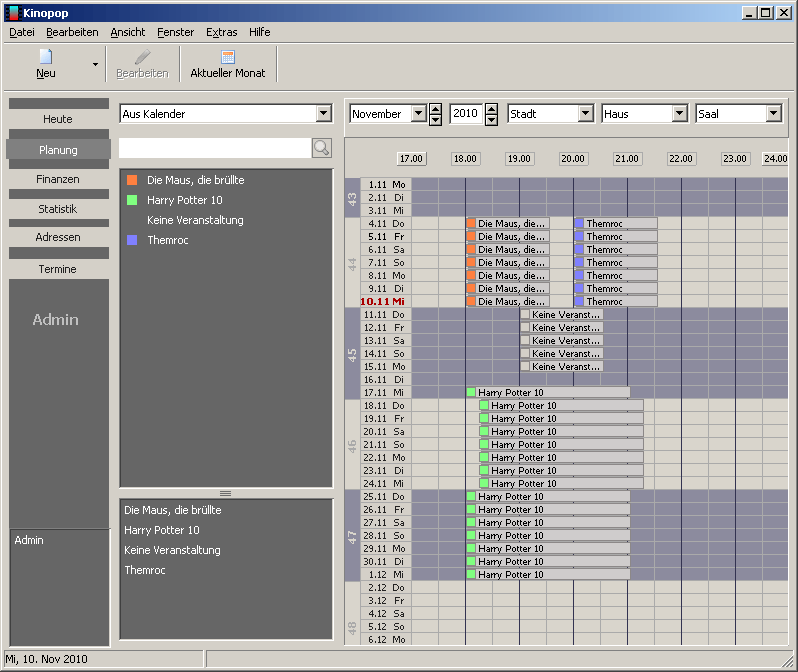Open the Saal combo box
The image size is (798, 672).
click(x=773, y=114)
